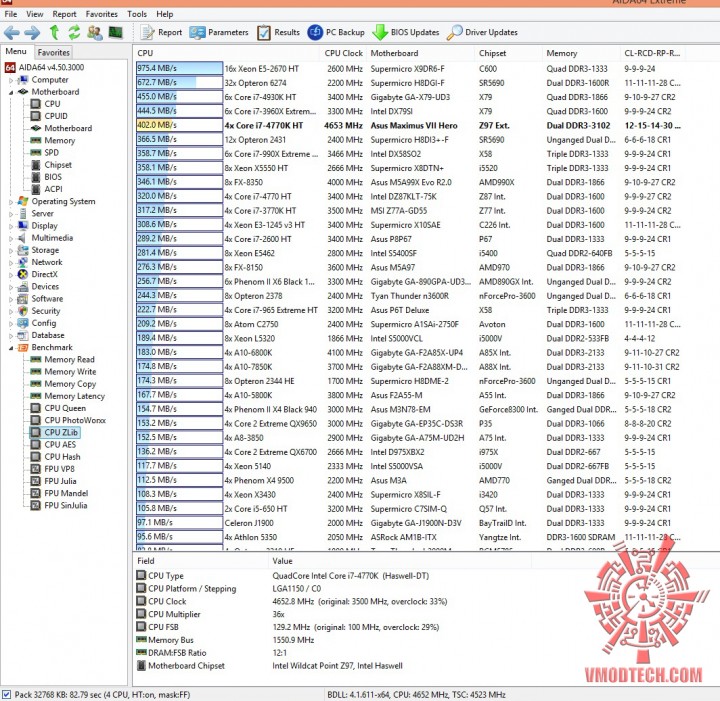The height and width of the screenshot is (701, 720).
Task: Open the BIOS tree item
Action: [46, 177]
